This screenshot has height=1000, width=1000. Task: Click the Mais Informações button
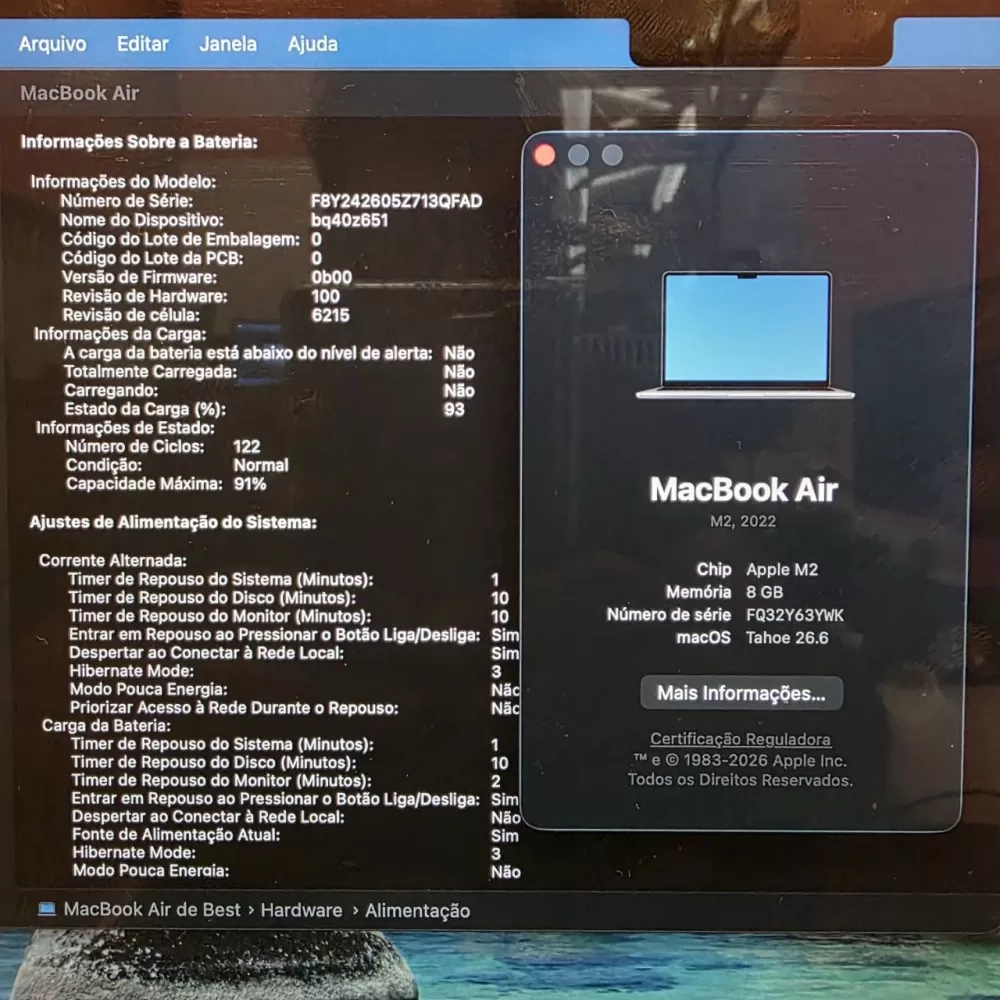(x=742, y=693)
